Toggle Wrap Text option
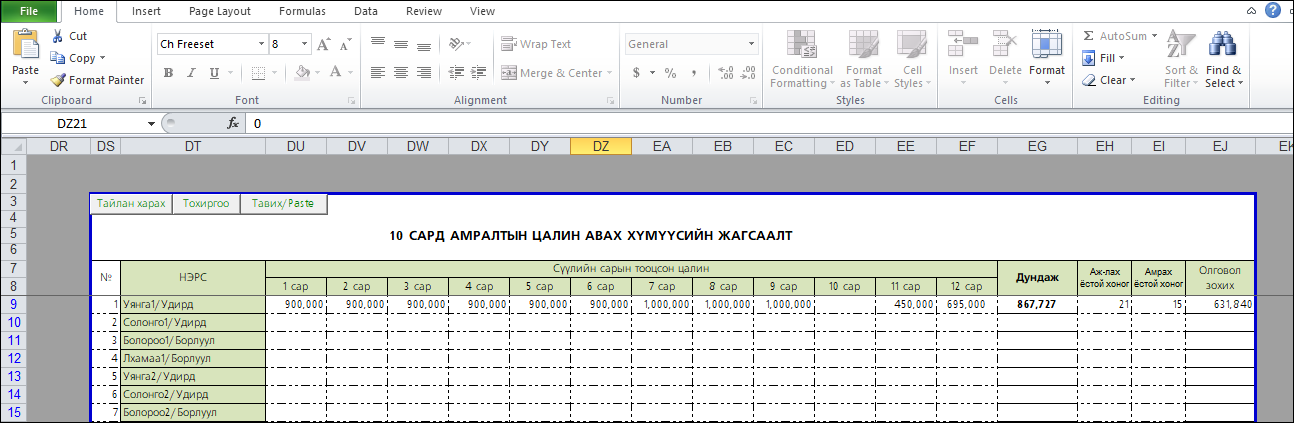The height and width of the screenshot is (423, 1294). click(x=536, y=44)
